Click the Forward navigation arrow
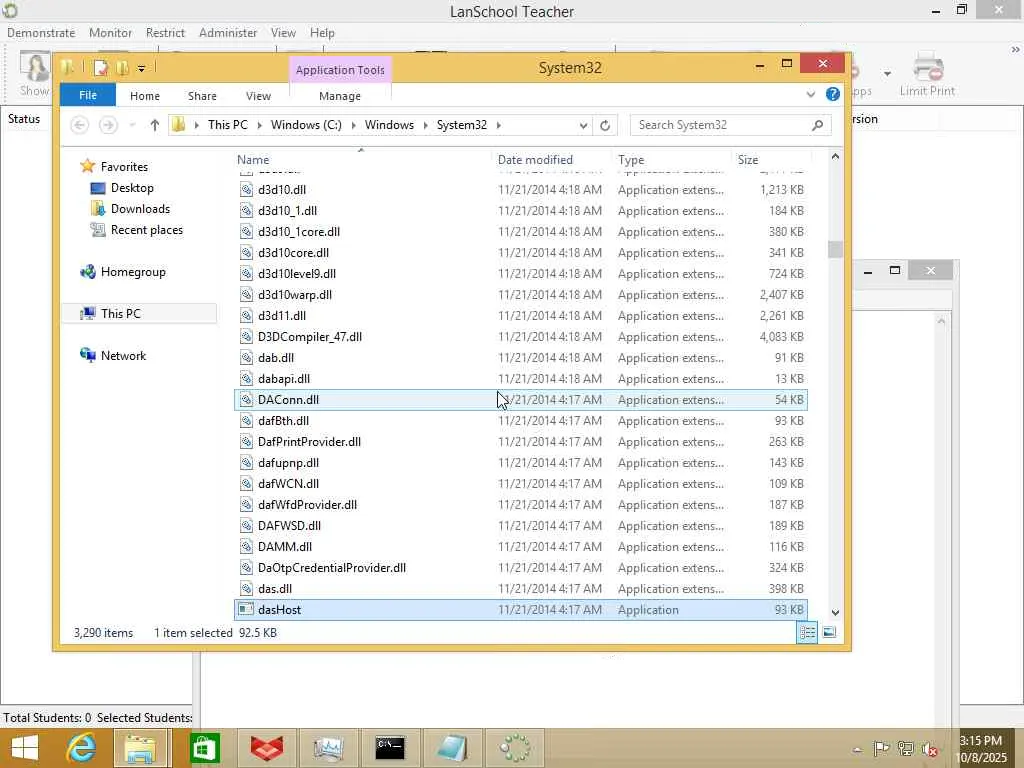This screenshot has width=1024, height=768. 108,125
